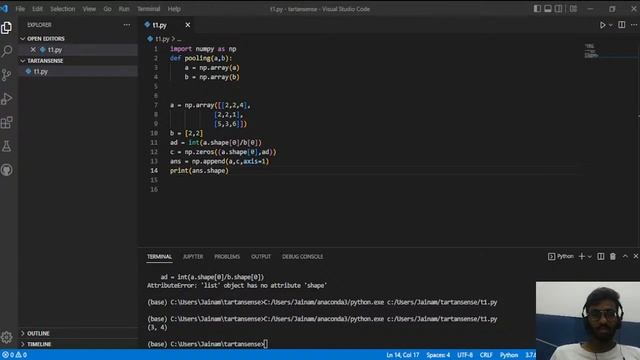The image size is (640, 360).
Task: Select the Python terminal shell label
Action: click(561, 256)
